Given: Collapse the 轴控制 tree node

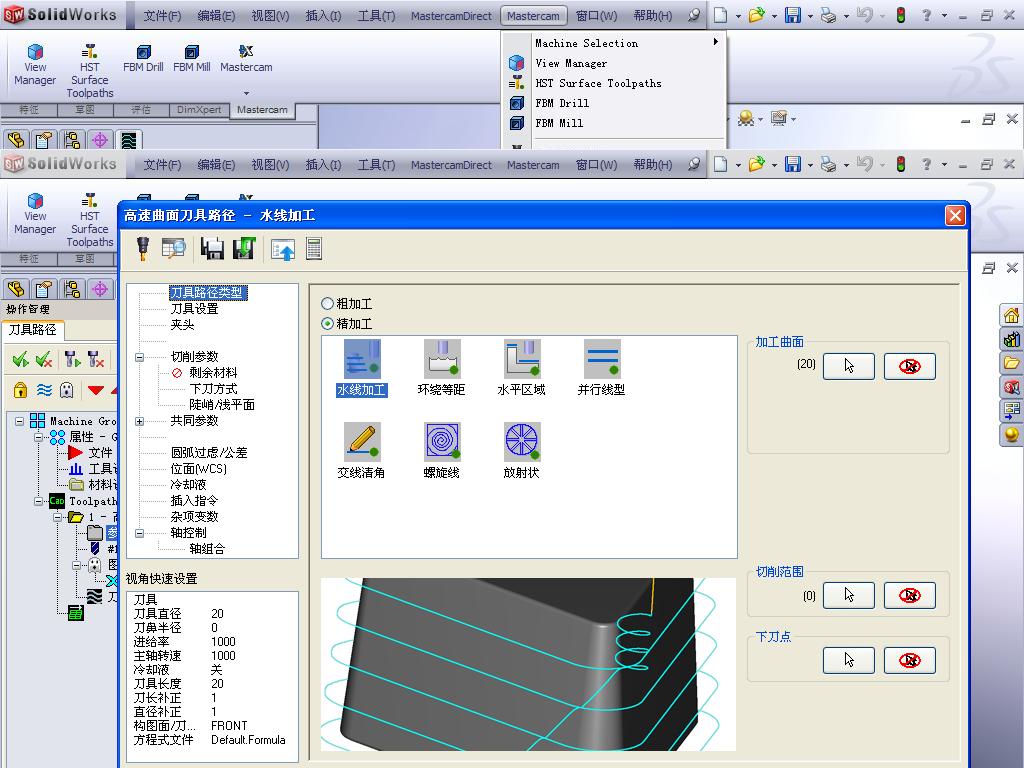Looking at the screenshot, I should pos(139,533).
